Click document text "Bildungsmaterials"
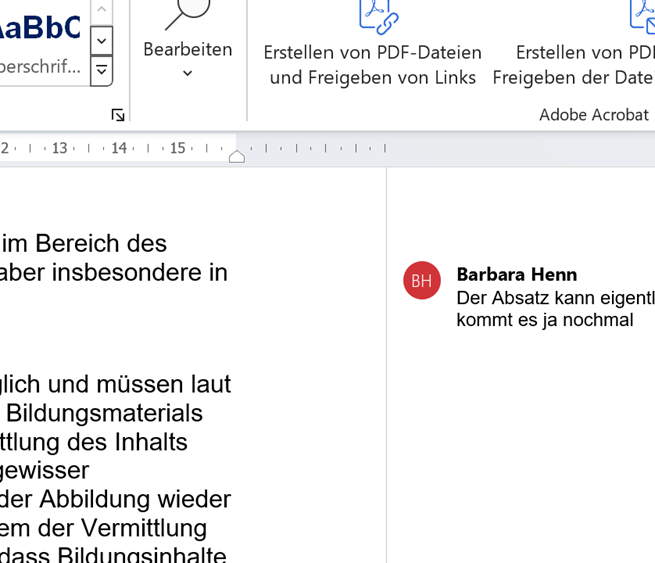 pos(104,413)
